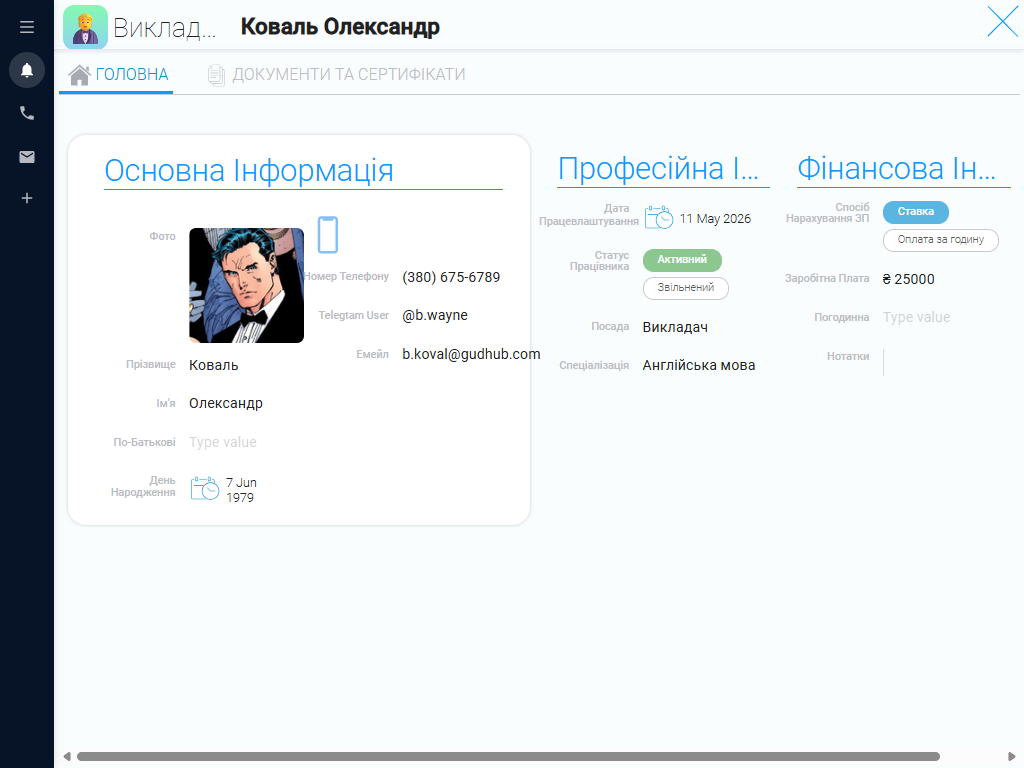Open notifications bell icon
Screen dimensions: 1024x768
pos(27,70)
